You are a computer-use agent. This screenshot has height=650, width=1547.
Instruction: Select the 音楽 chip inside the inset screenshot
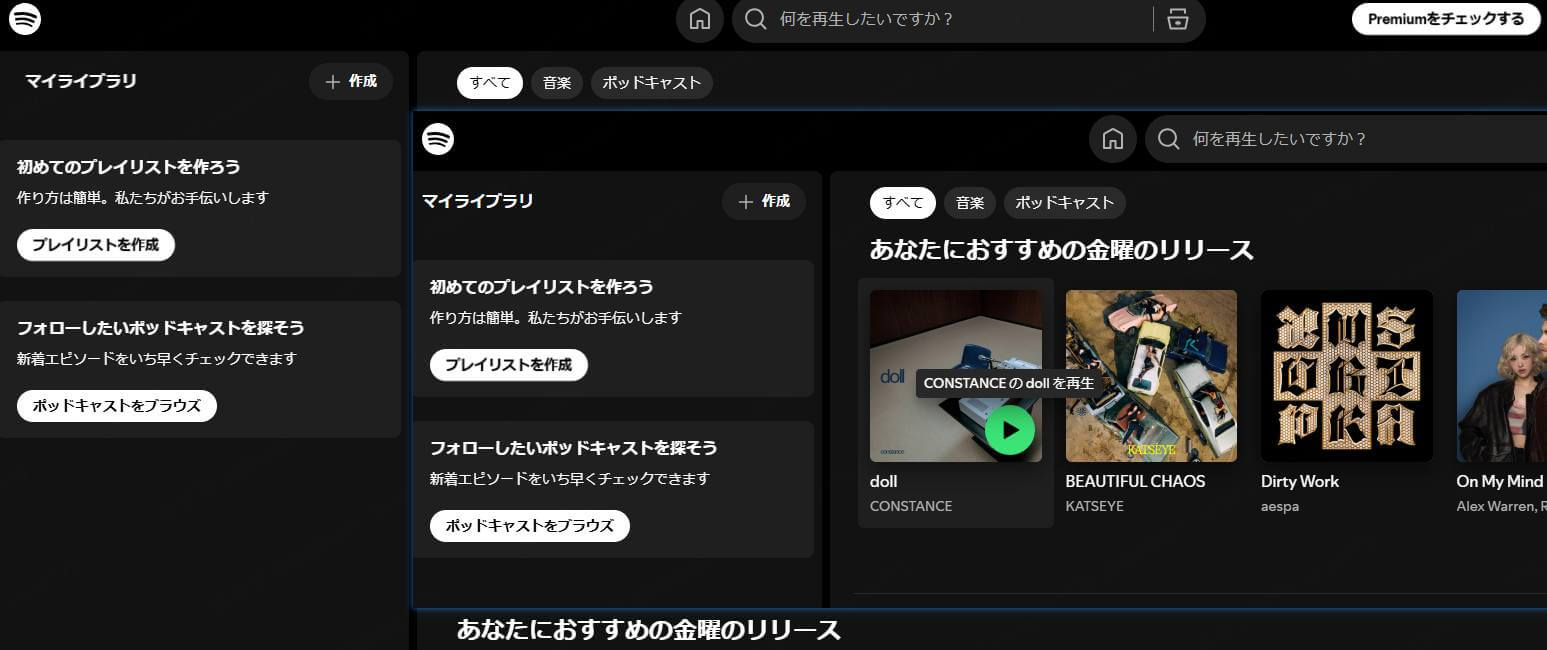970,203
